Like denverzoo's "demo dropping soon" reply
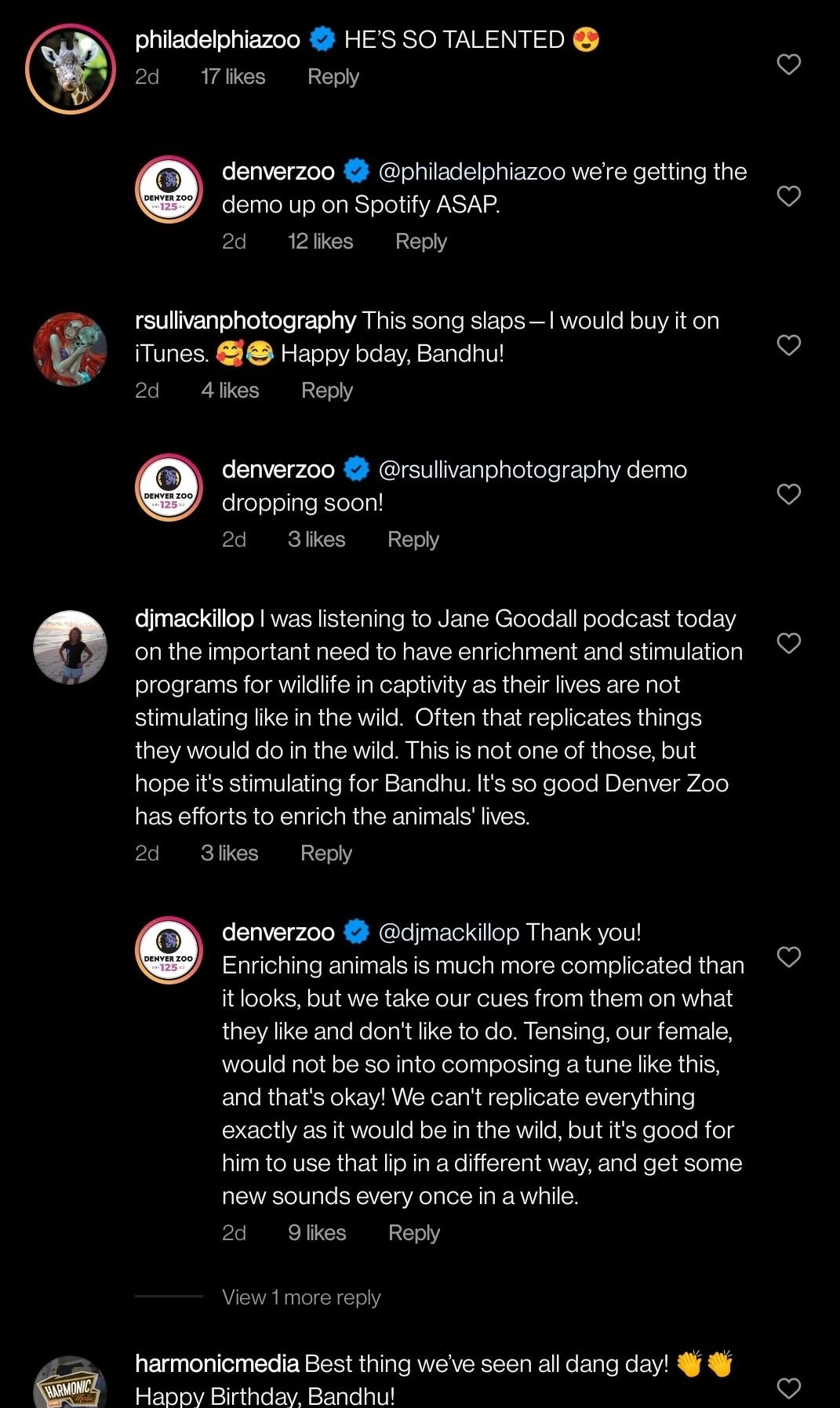 (788, 494)
